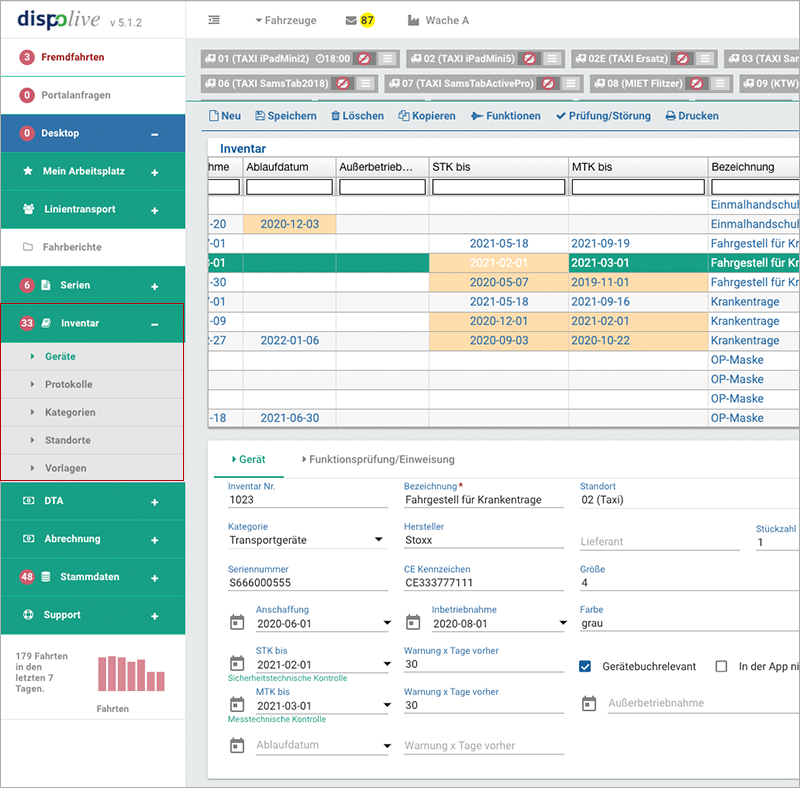The image size is (800, 788).
Task: Enable the 'In der App' checkbox
Action: tap(721, 666)
